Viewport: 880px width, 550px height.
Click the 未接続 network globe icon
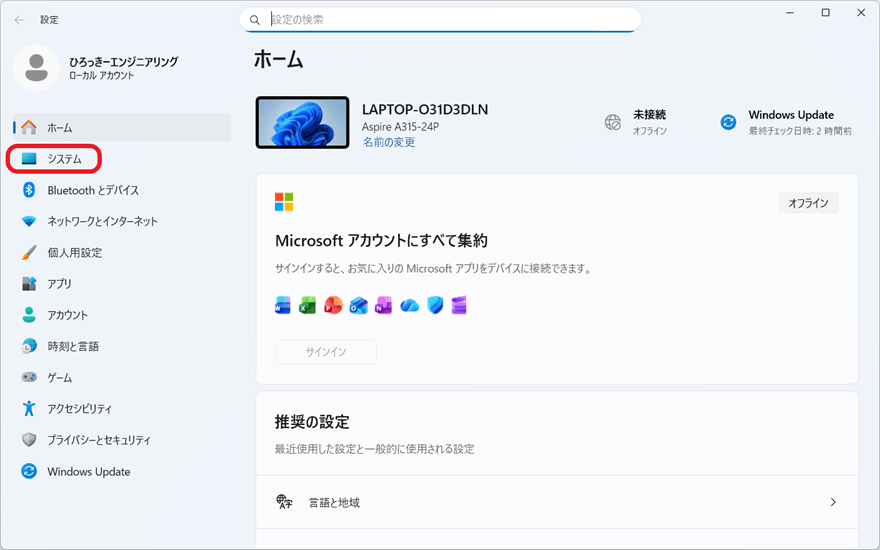613,122
